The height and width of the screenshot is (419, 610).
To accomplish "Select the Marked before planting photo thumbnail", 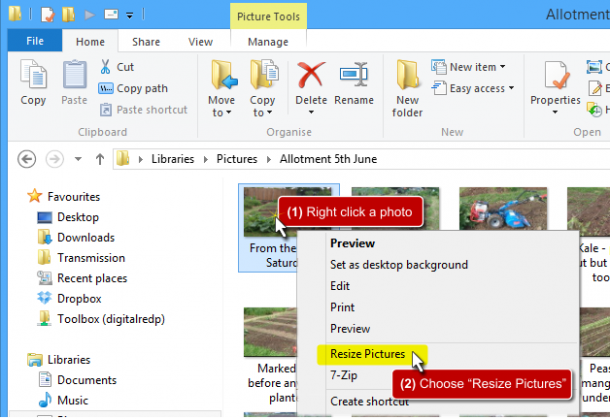I will (270, 332).
